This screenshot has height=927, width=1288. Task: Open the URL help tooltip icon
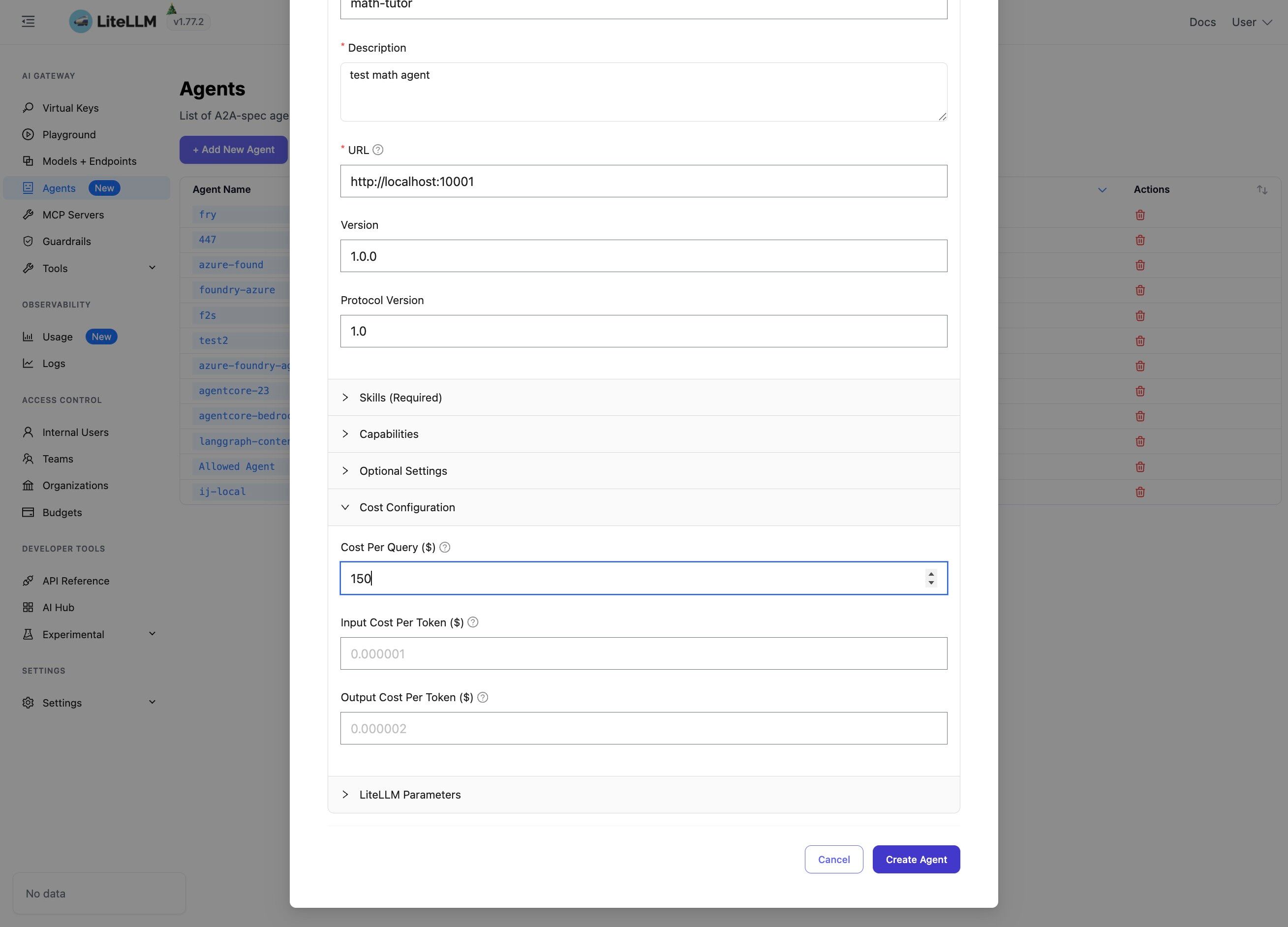[x=378, y=150]
